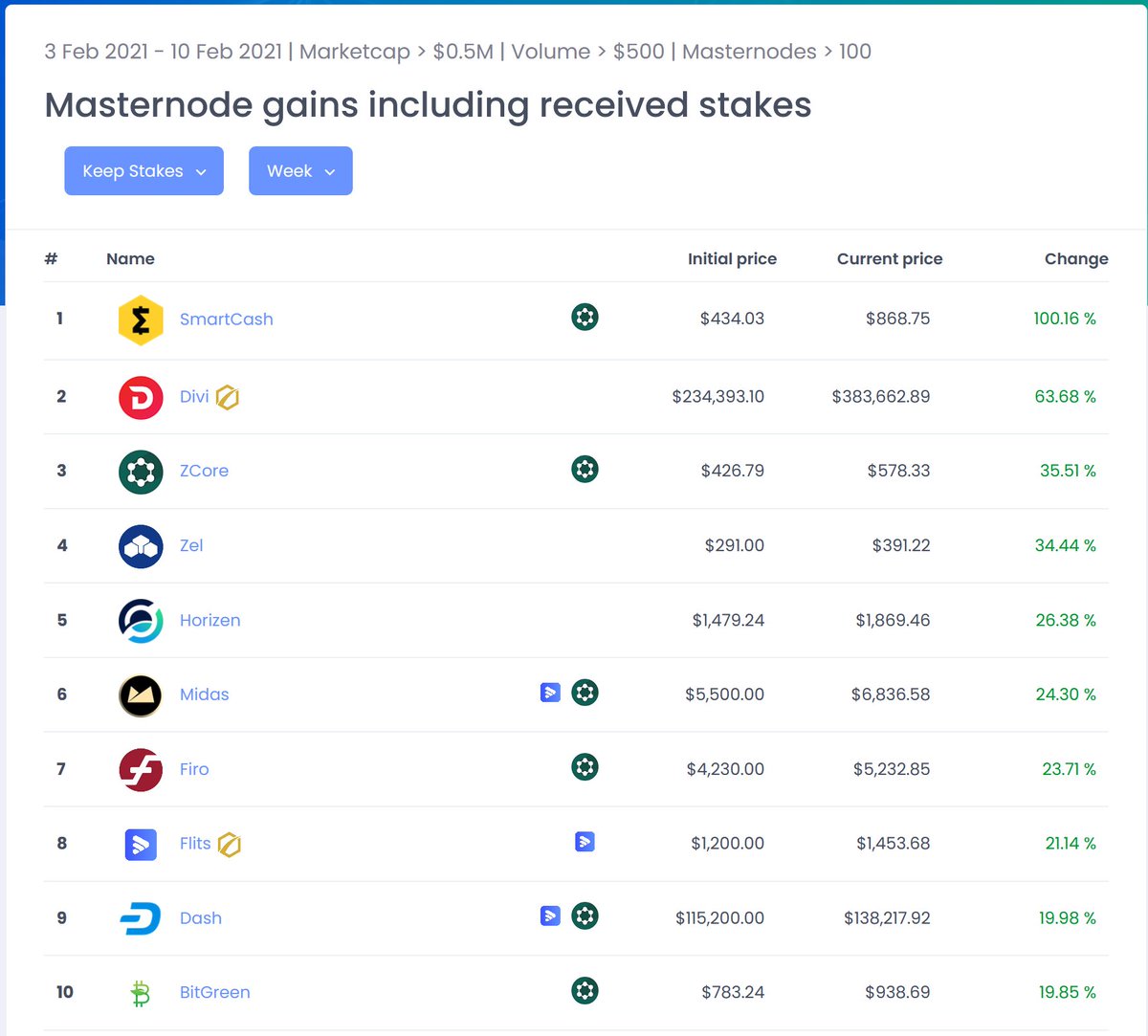Click Horizen current price $1,869.46
This screenshot has height=1036, width=1148.
tap(894, 621)
